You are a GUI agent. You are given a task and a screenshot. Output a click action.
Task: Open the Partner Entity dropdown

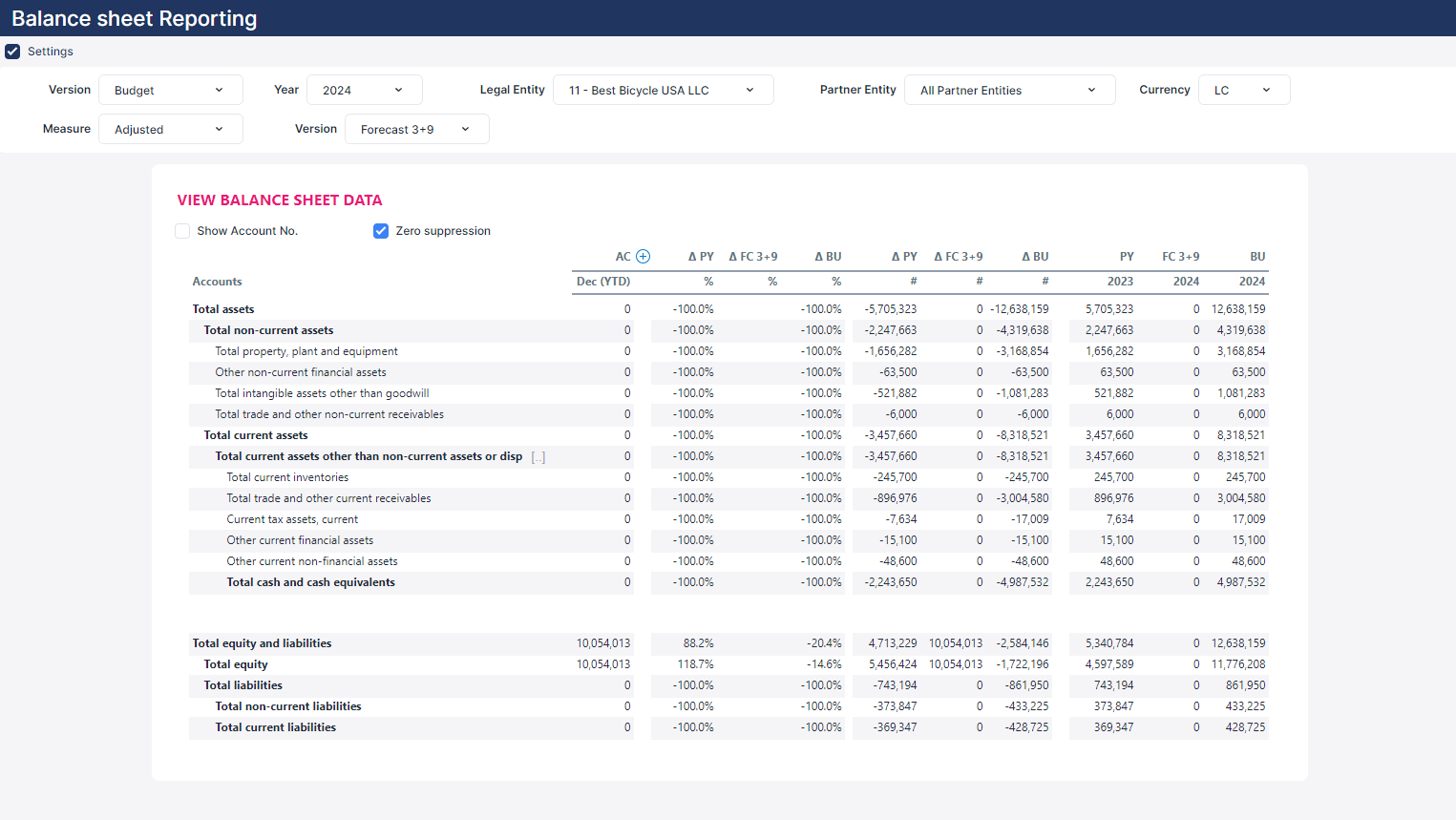tap(1009, 90)
